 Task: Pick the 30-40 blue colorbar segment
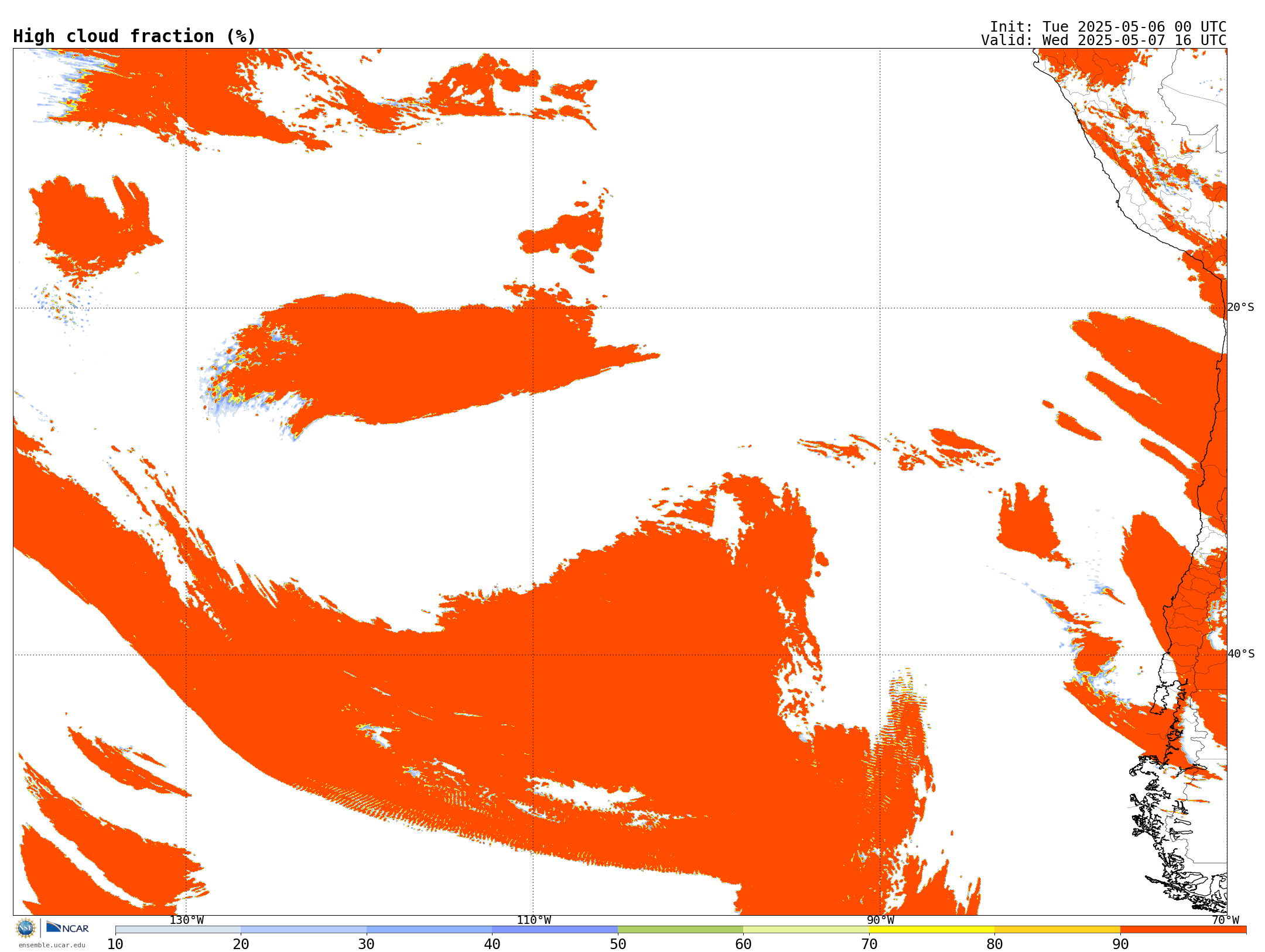pyautogui.click(x=429, y=930)
